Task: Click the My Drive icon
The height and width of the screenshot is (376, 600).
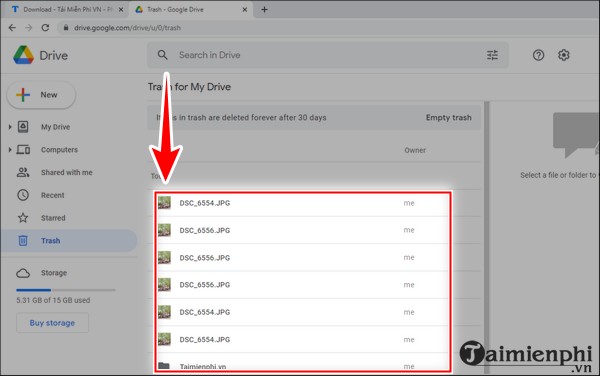Action: click(23, 127)
